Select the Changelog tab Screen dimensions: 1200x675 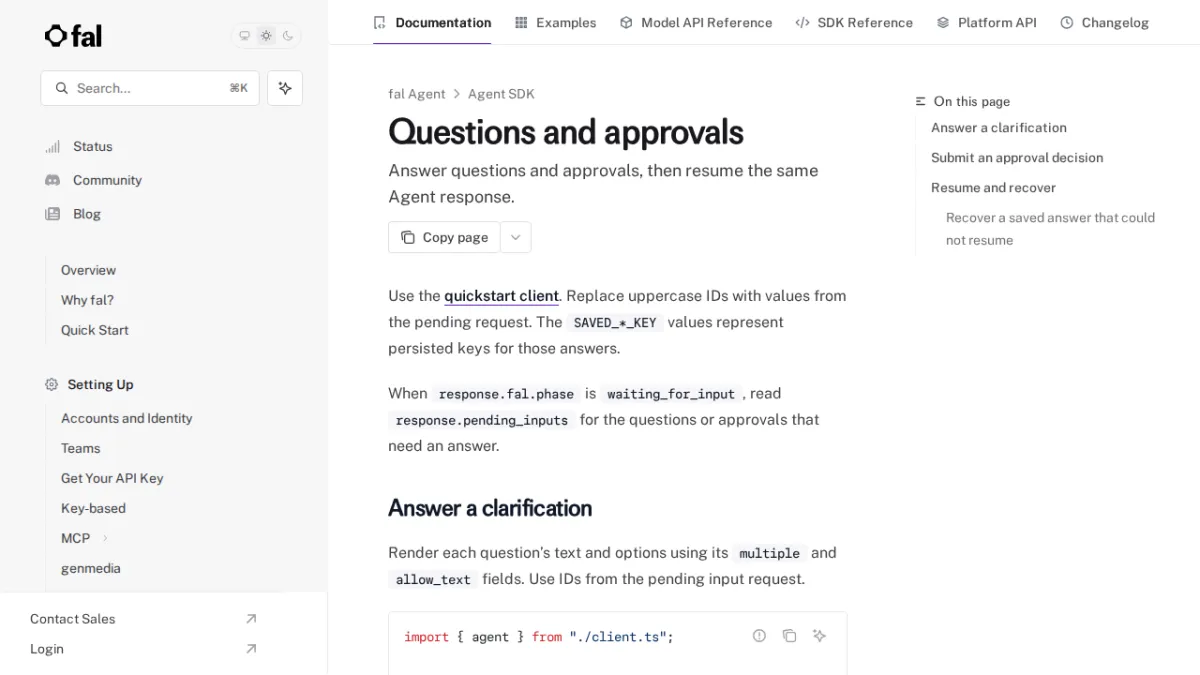(x=1104, y=22)
